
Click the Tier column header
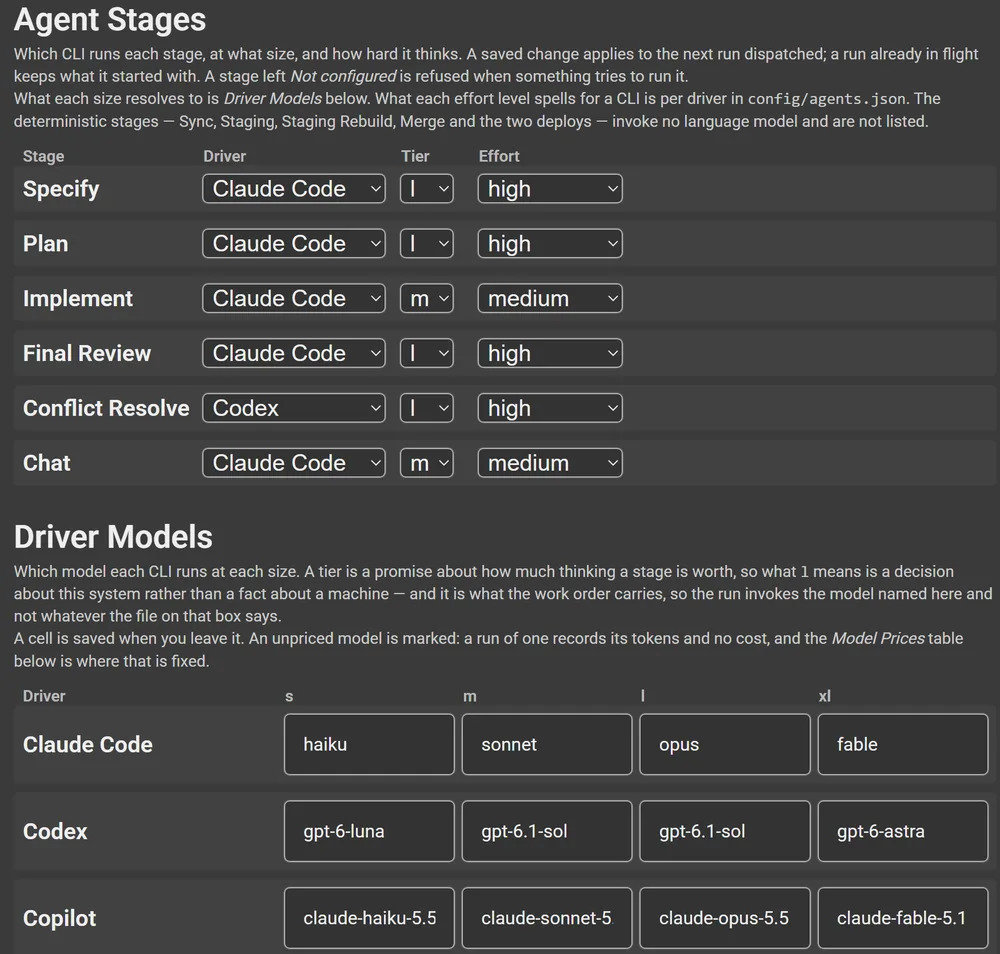pyautogui.click(x=415, y=156)
